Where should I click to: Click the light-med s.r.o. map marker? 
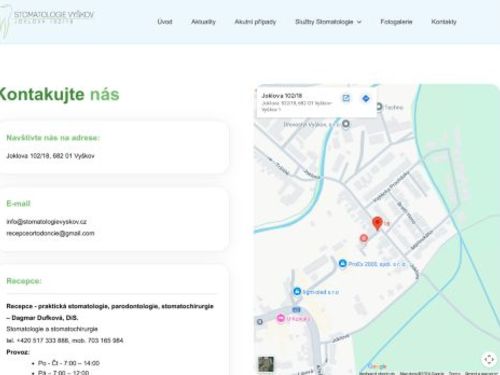click(x=297, y=291)
